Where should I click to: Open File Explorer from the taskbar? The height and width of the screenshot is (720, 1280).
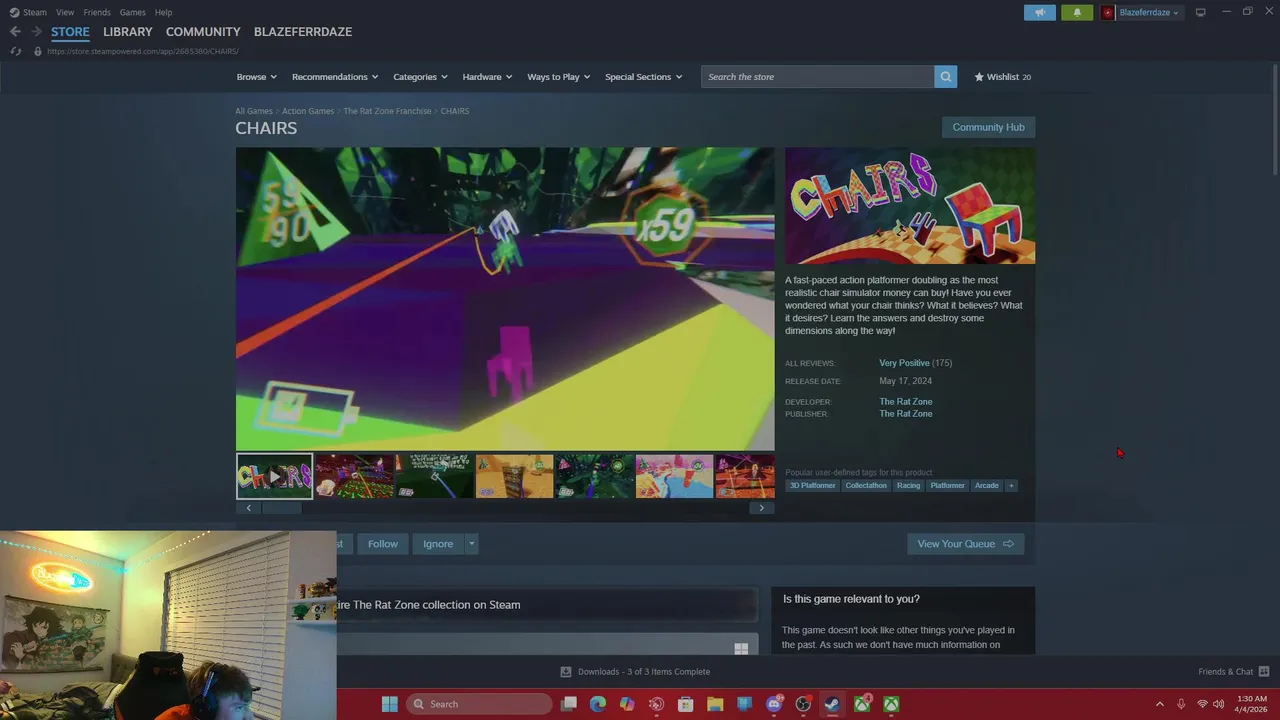tap(715, 704)
